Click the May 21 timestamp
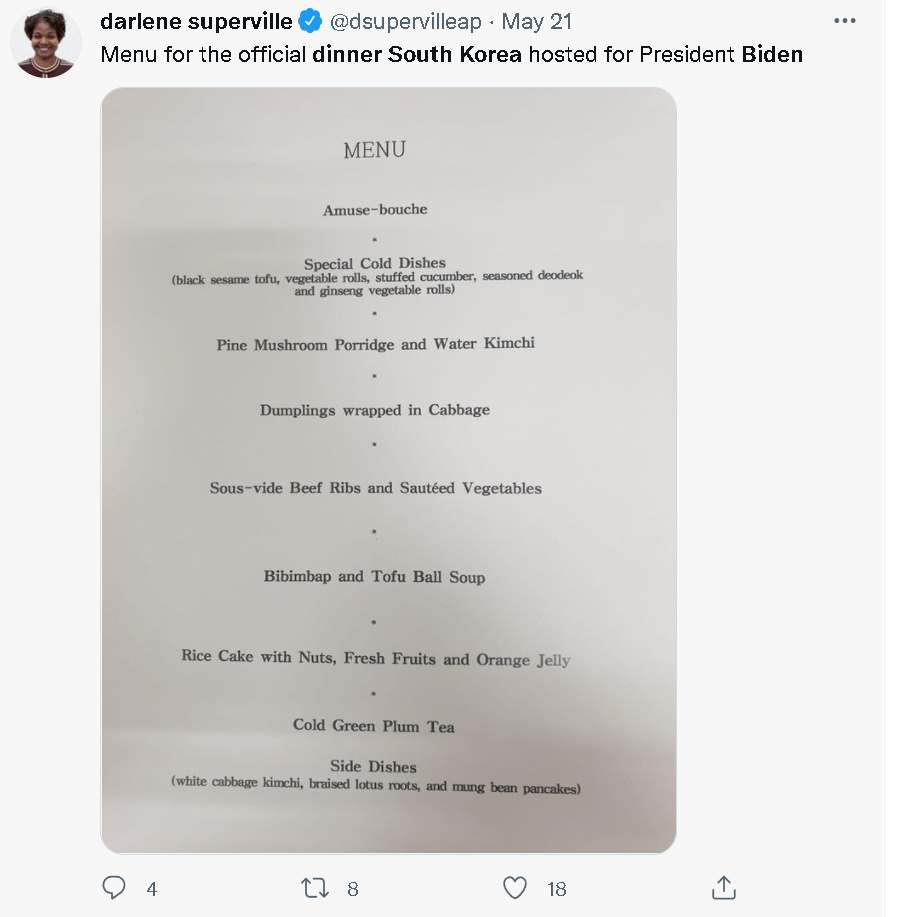 [x=536, y=22]
